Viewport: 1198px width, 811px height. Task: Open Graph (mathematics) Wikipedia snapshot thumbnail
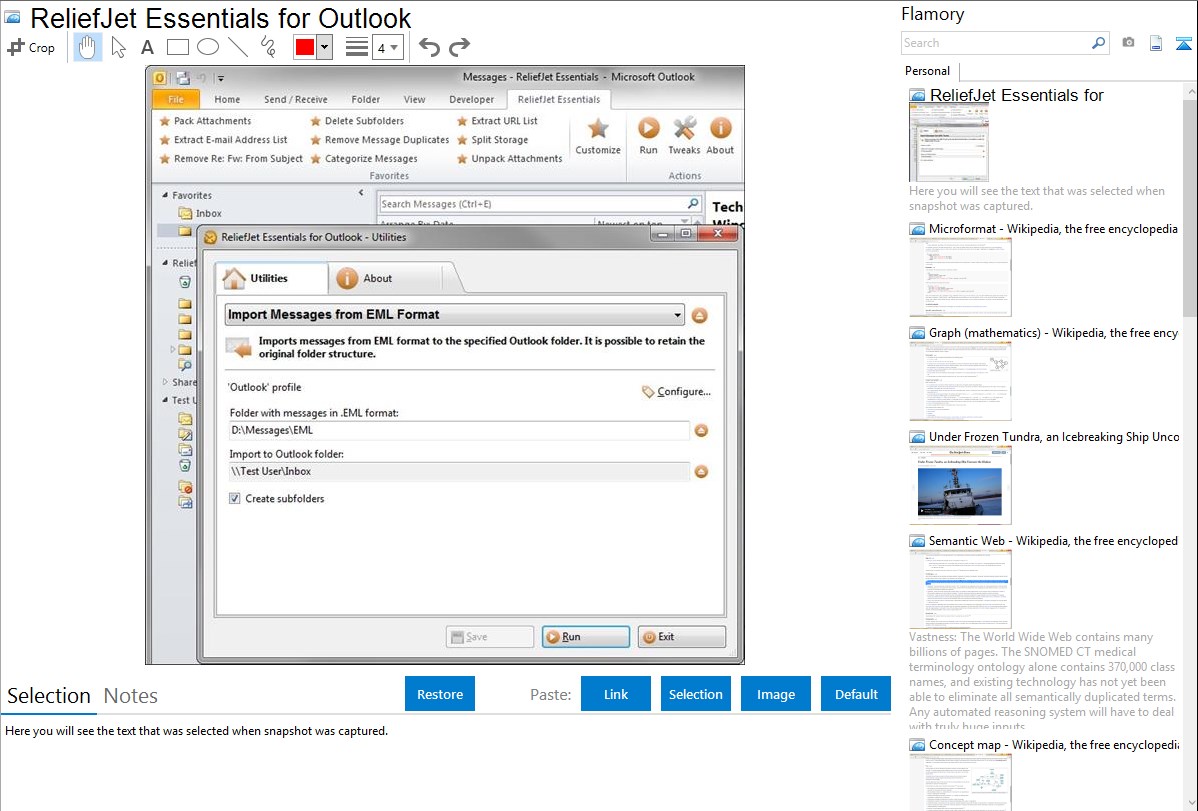pos(960,381)
